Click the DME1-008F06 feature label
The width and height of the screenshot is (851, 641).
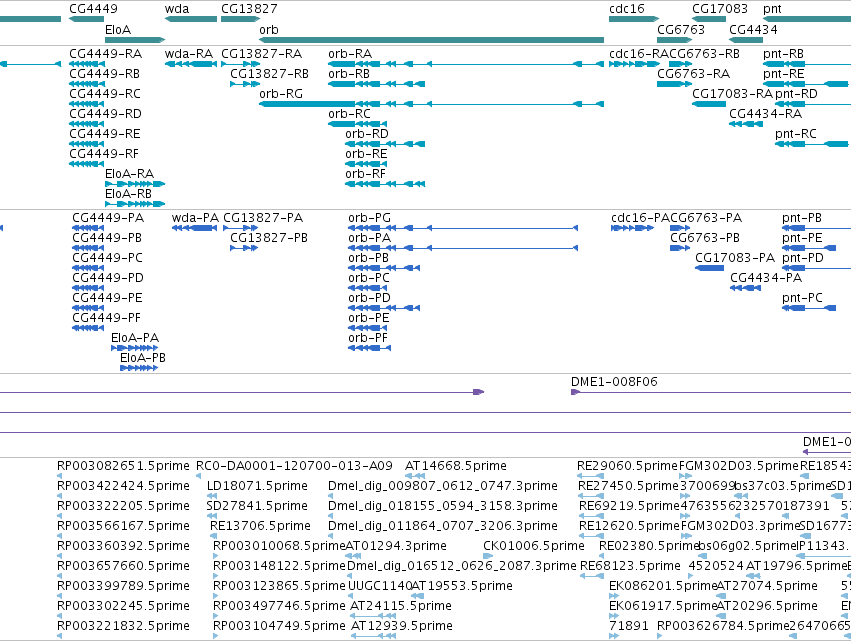(x=614, y=382)
